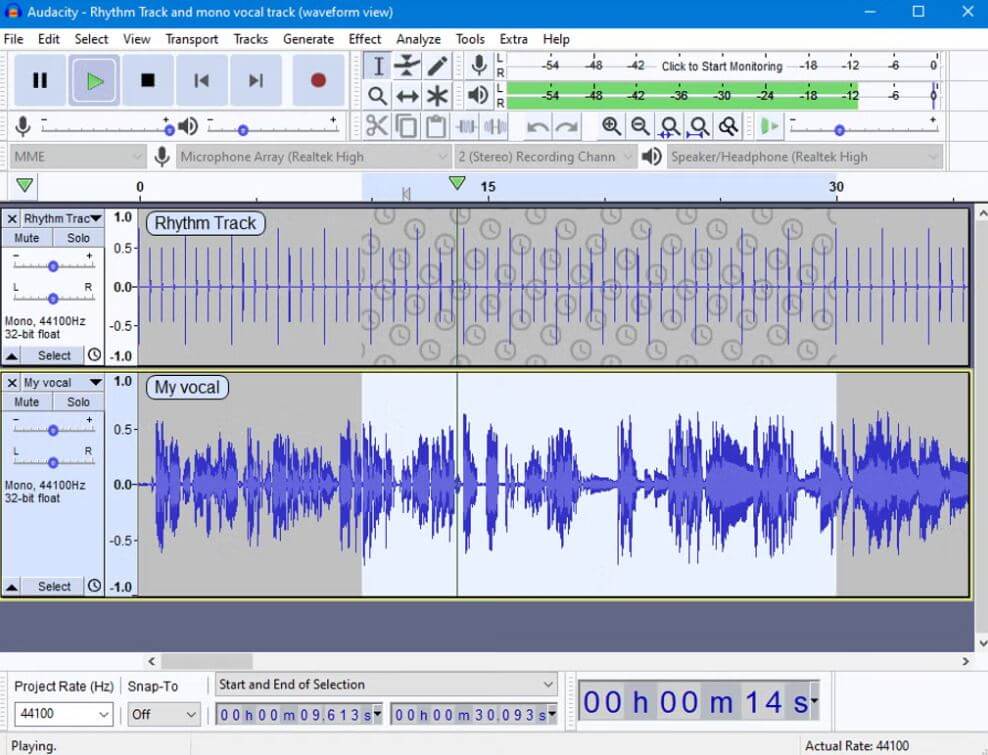988x755 pixels.
Task: Click the green Play button
Action: point(95,81)
